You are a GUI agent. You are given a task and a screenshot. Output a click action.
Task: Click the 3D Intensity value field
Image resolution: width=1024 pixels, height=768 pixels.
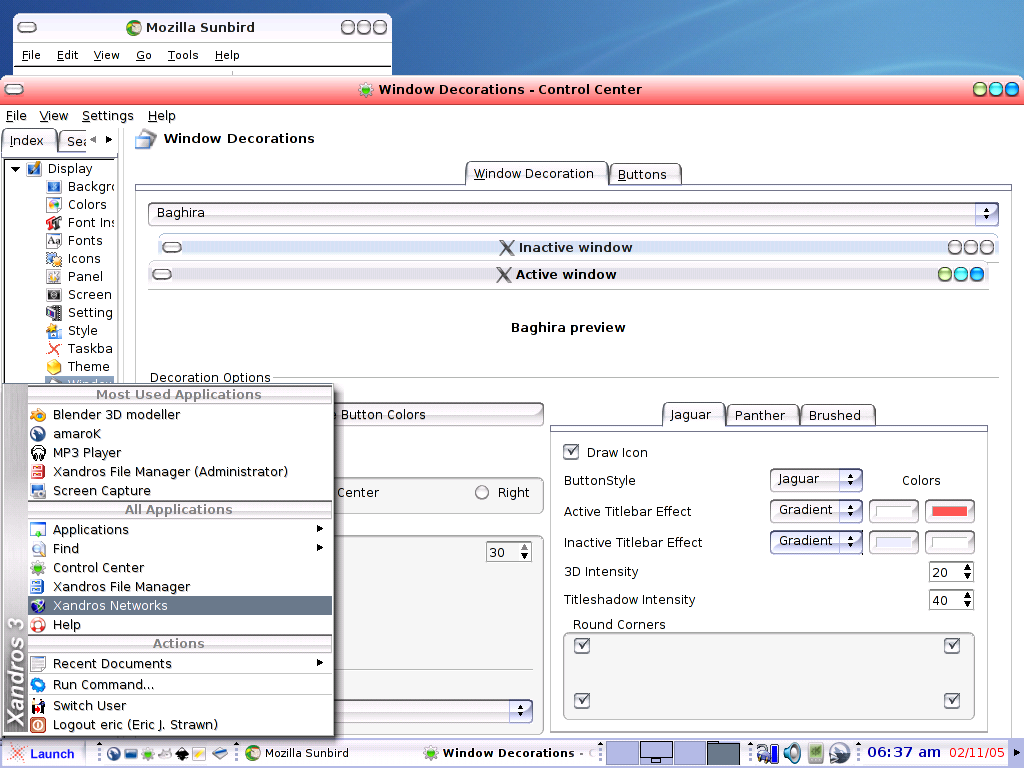(x=945, y=572)
